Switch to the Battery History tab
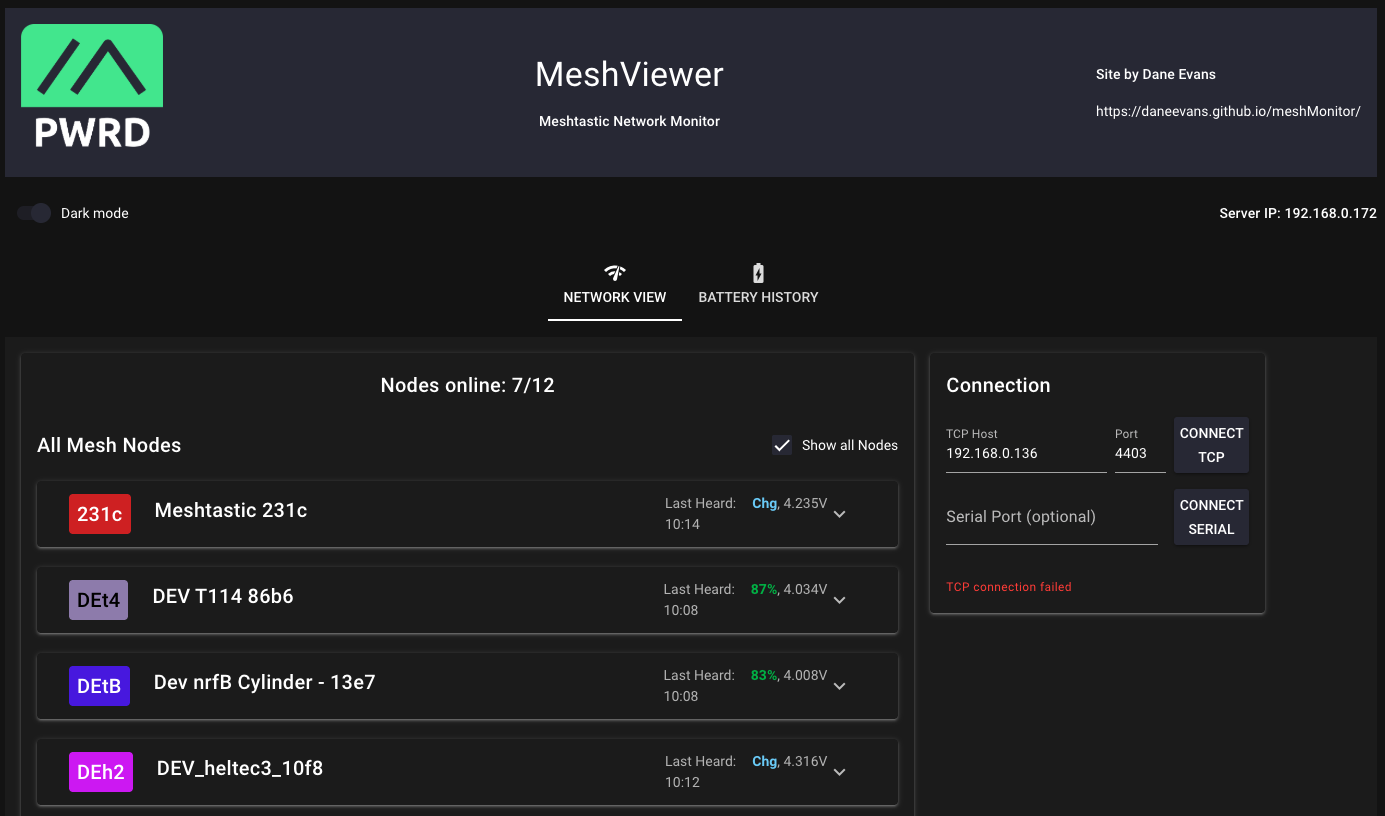Viewport: 1385px width, 816px height. tap(758, 296)
